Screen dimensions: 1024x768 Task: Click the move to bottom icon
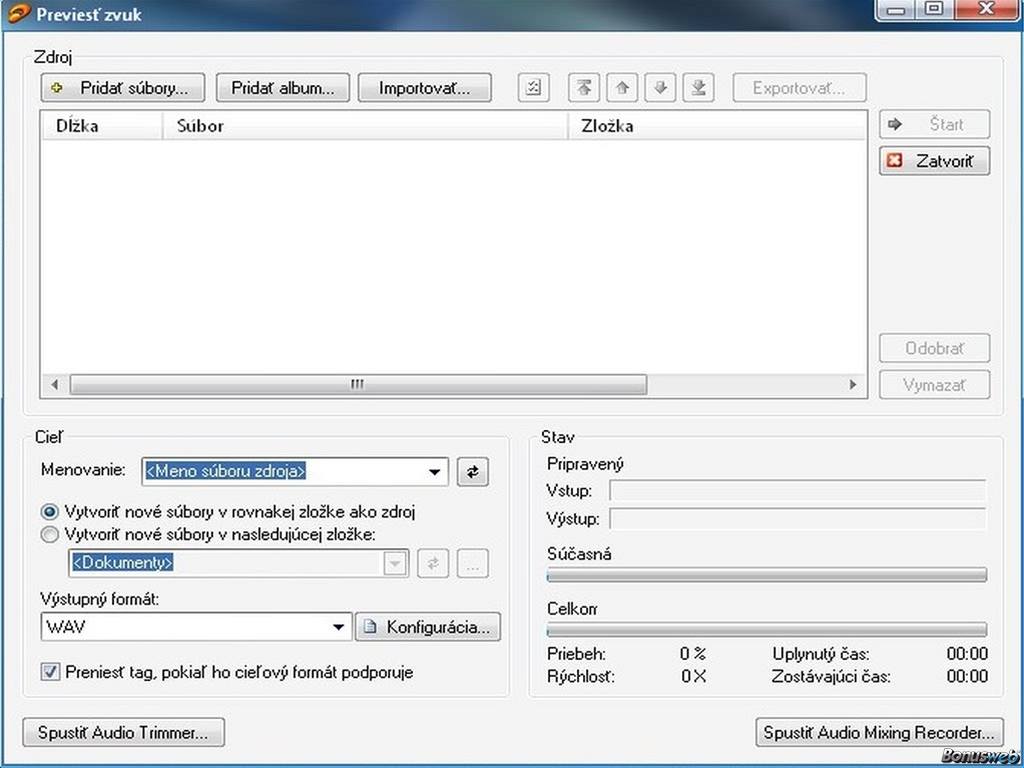tap(699, 88)
